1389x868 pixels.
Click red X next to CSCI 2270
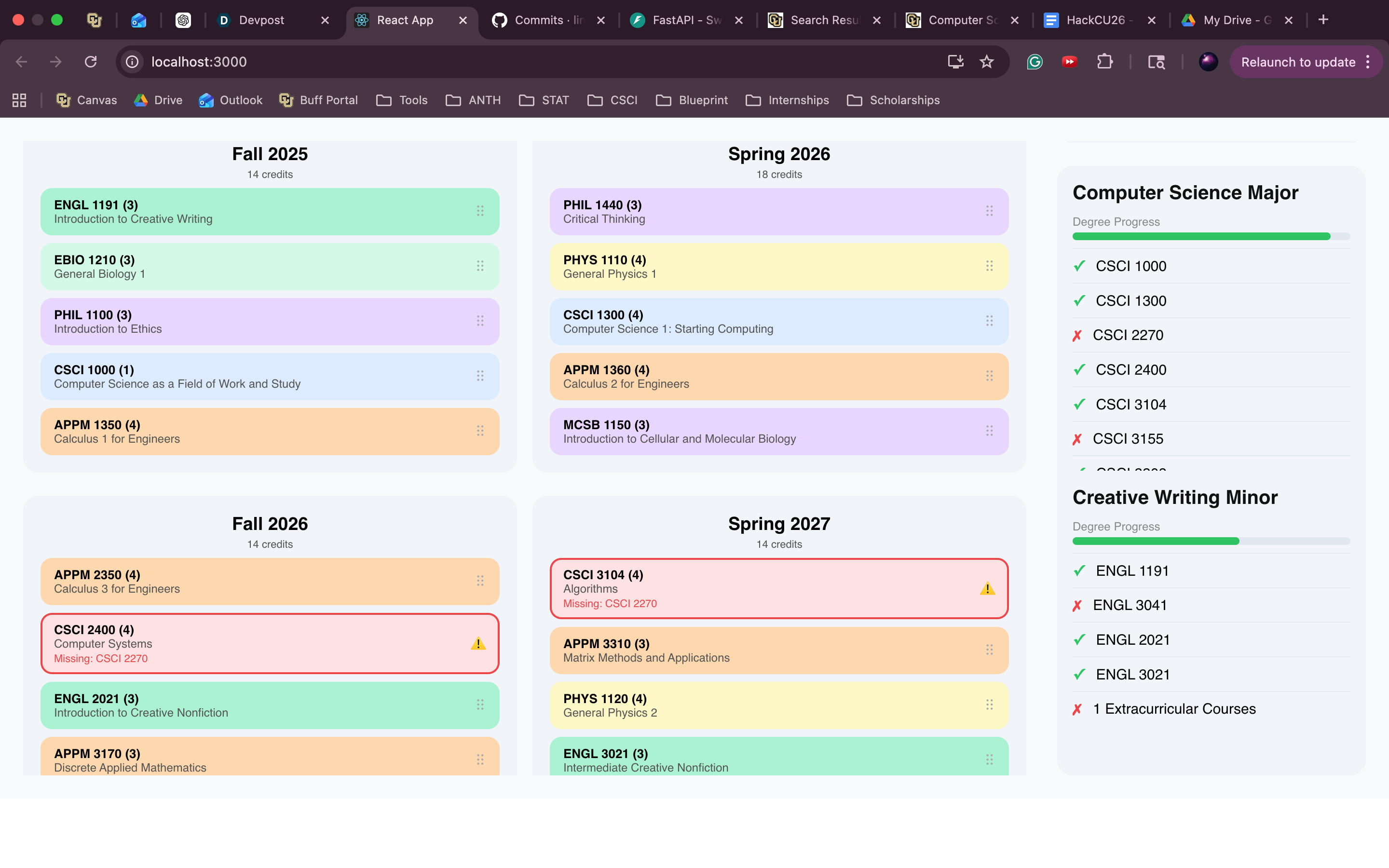pyautogui.click(x=1077, y=335)
